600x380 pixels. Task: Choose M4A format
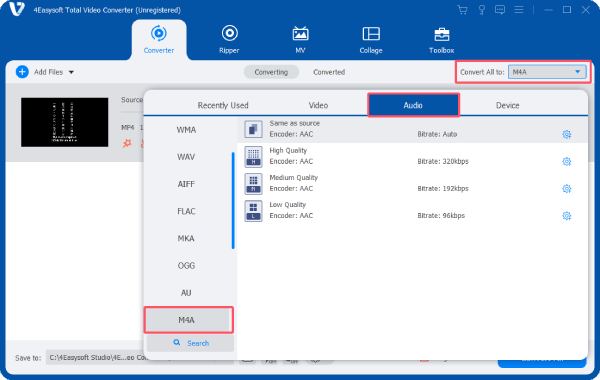point(188,320)
